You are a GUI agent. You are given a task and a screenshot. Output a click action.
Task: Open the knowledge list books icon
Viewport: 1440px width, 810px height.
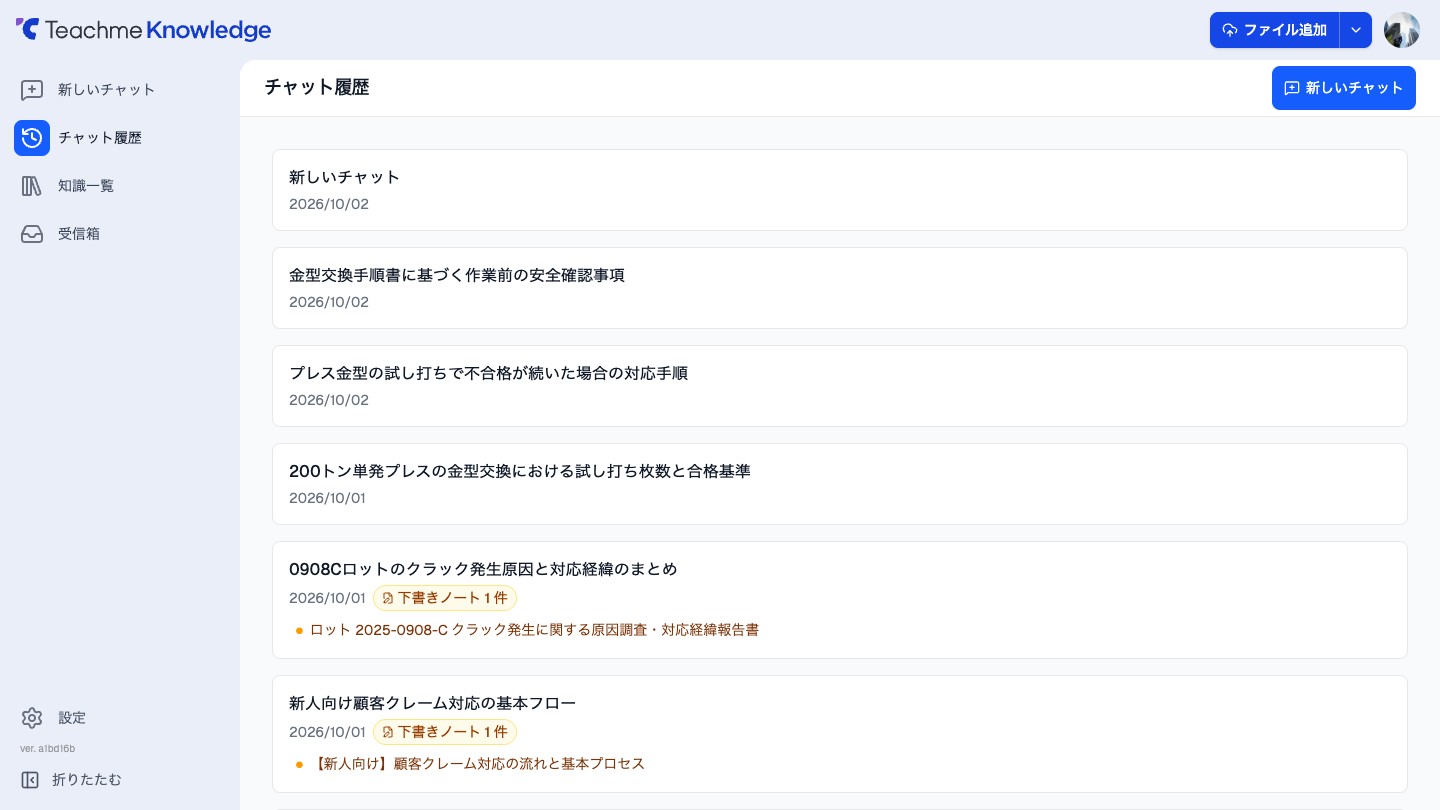[x=32, y=186]
